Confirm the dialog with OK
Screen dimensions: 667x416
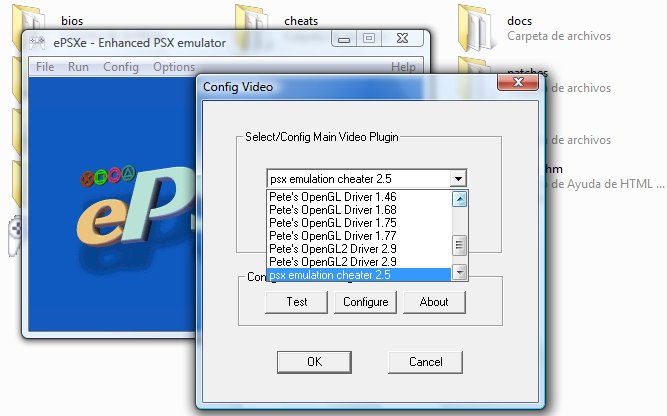(314, 361)
